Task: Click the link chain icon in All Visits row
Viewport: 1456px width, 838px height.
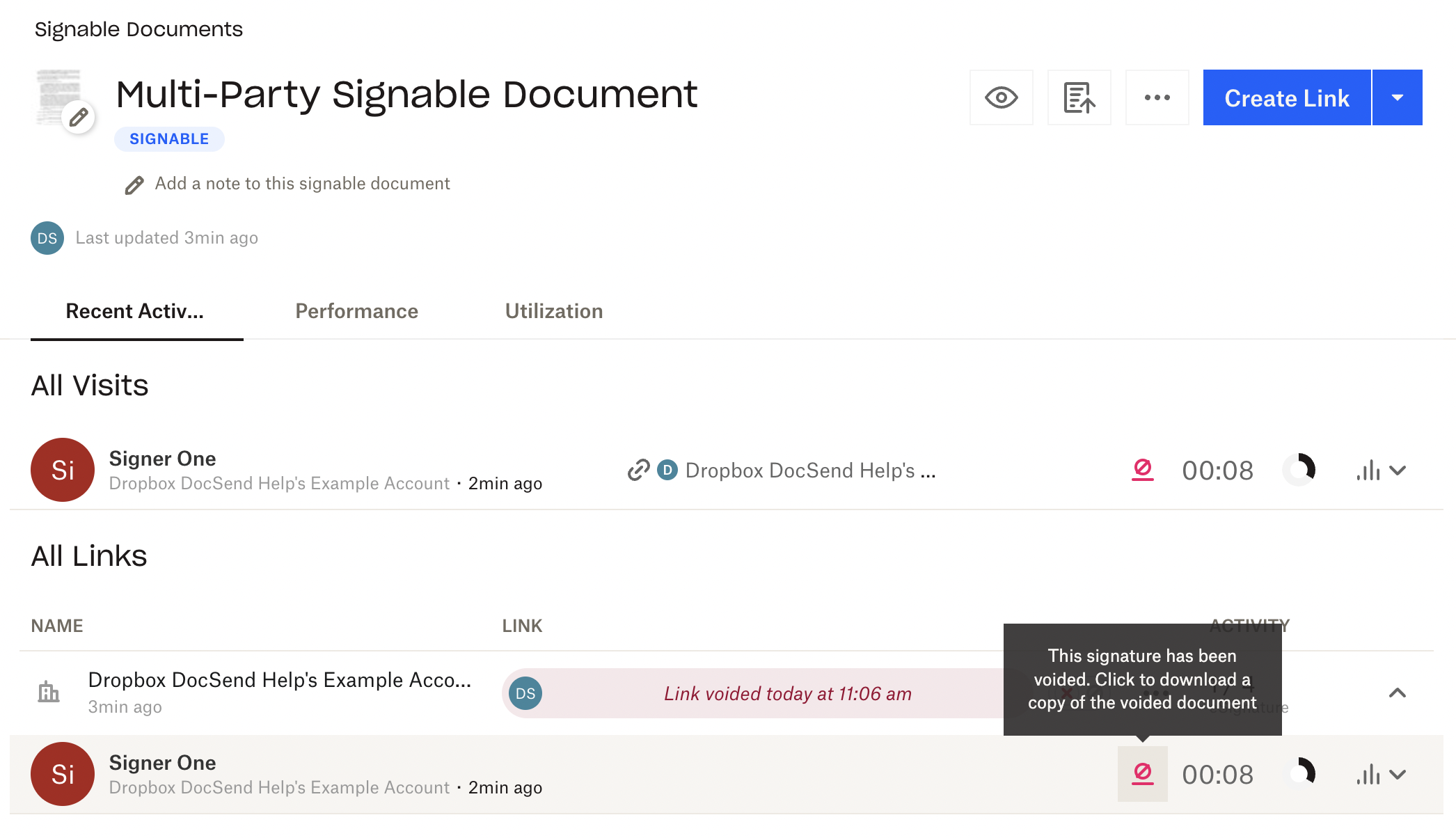Action: pyautogui.click(x=638, y=471)
